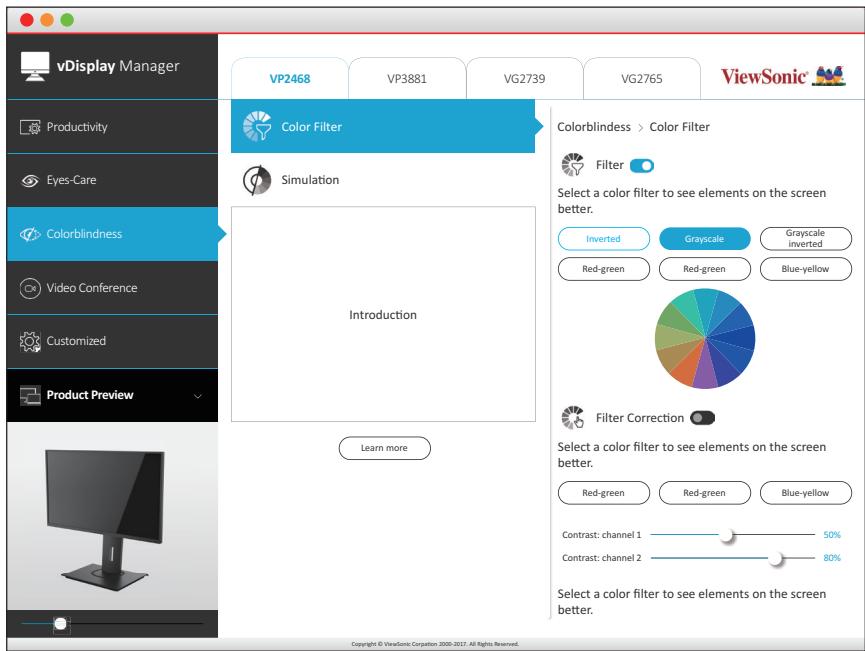Select the Colorblindness sidebar item
Viewport: 865px width, 651px height.
(113, 234)
